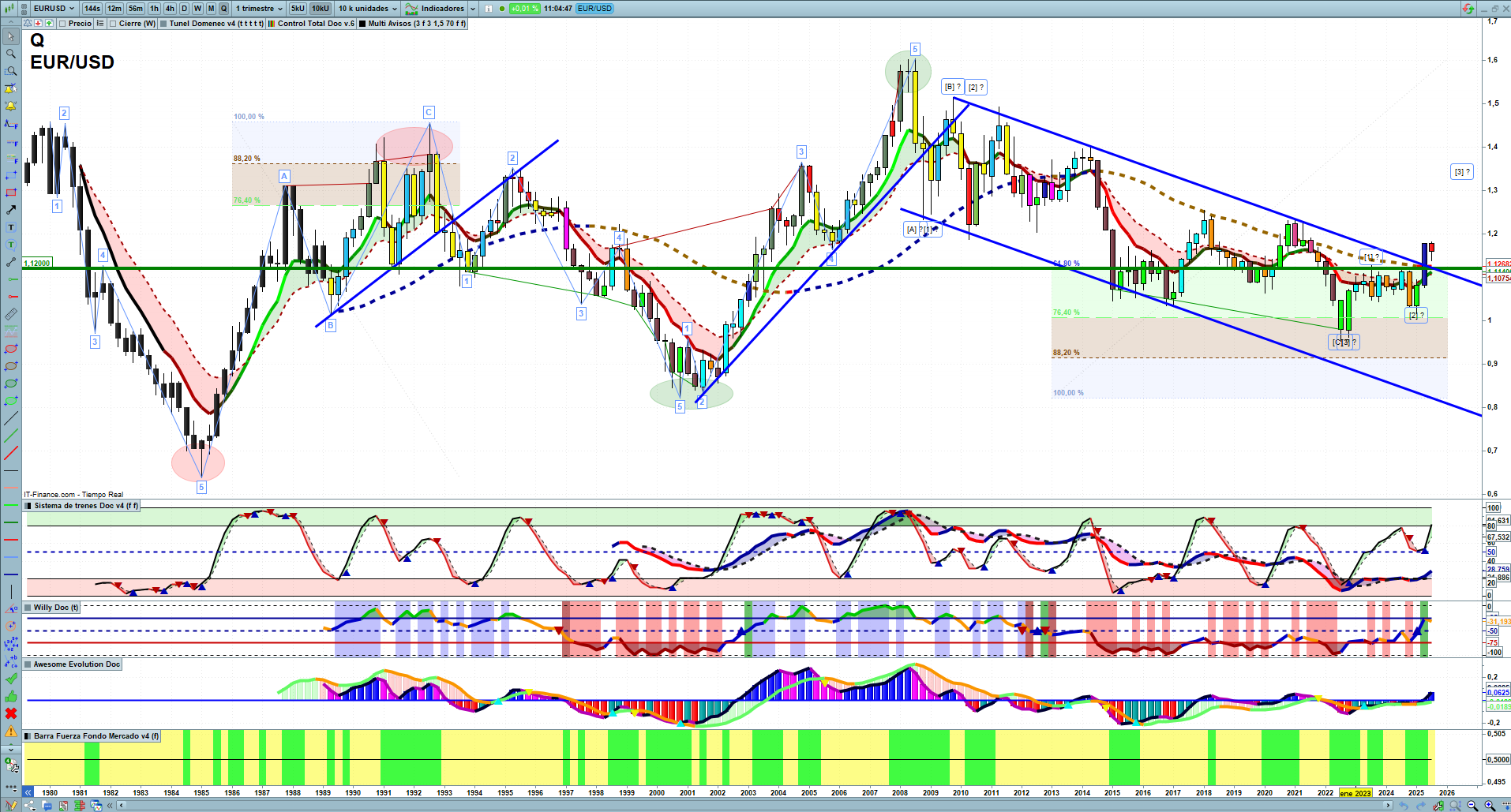The height and width of the screenshot is (812, 1511).
Task: Click the Tunel Domenec gray color swatch
Action: pyautogui.click(x=163, y=24)
